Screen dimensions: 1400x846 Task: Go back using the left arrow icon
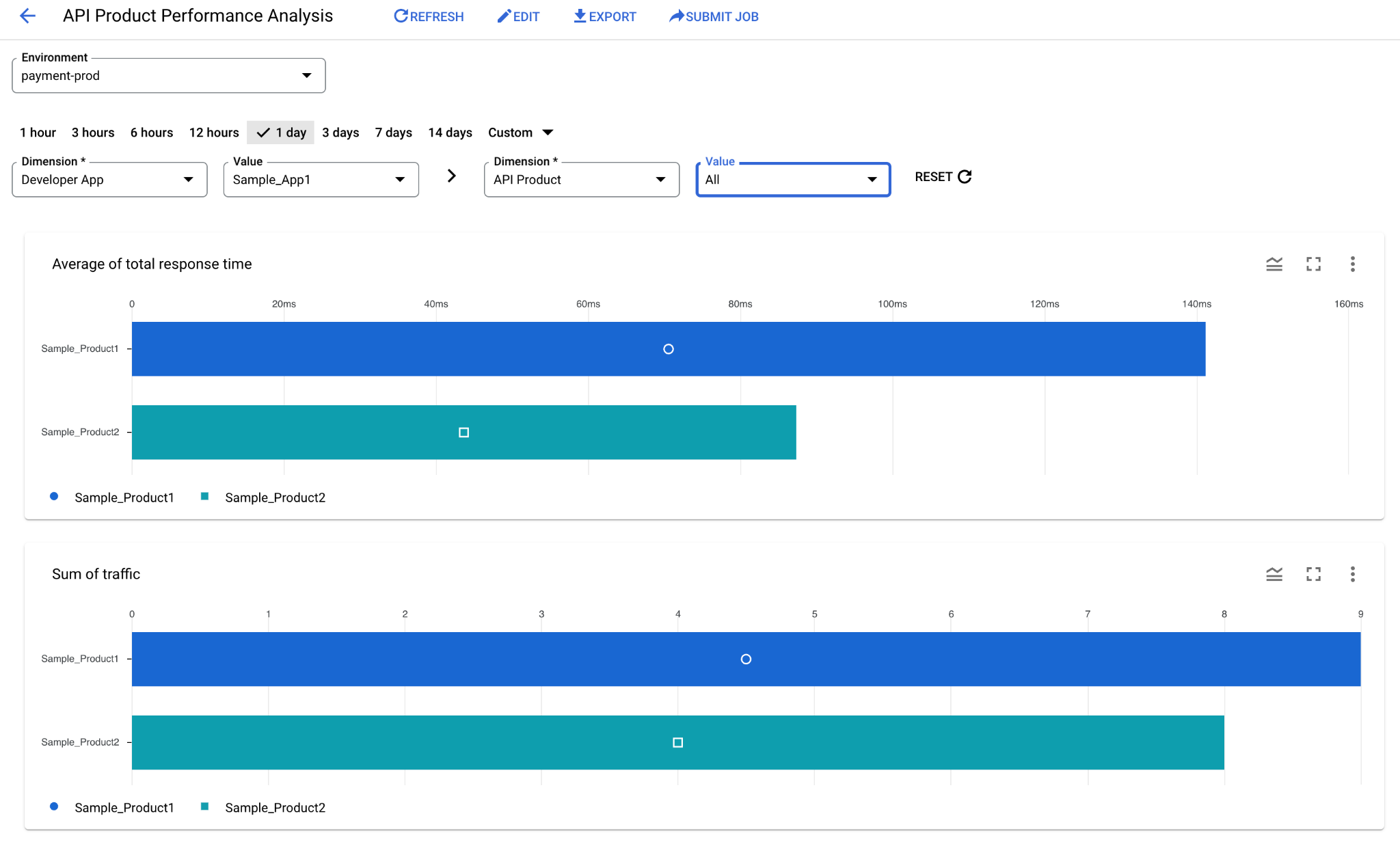pyautogui.click(x=27, y=16)
